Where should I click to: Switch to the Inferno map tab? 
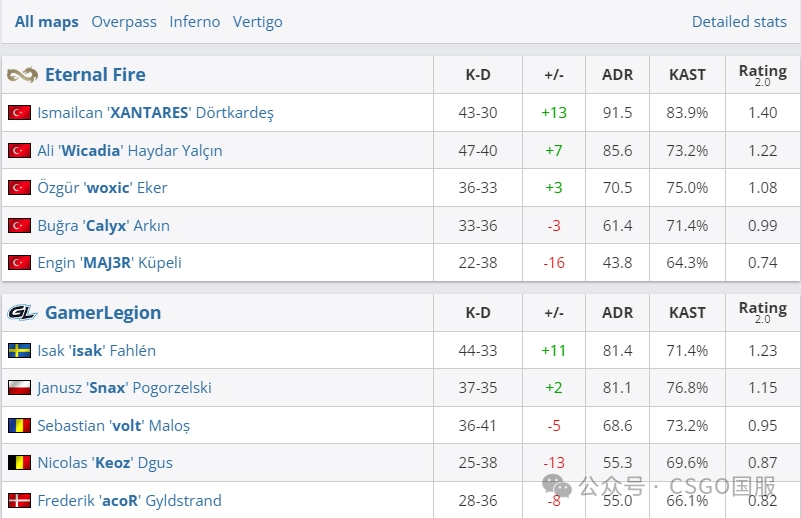195,21
